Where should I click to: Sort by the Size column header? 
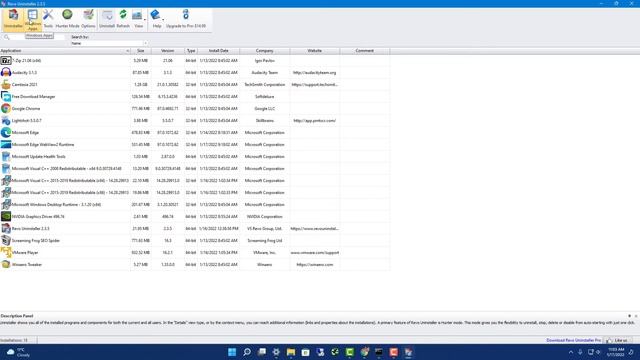coord(141,51)
